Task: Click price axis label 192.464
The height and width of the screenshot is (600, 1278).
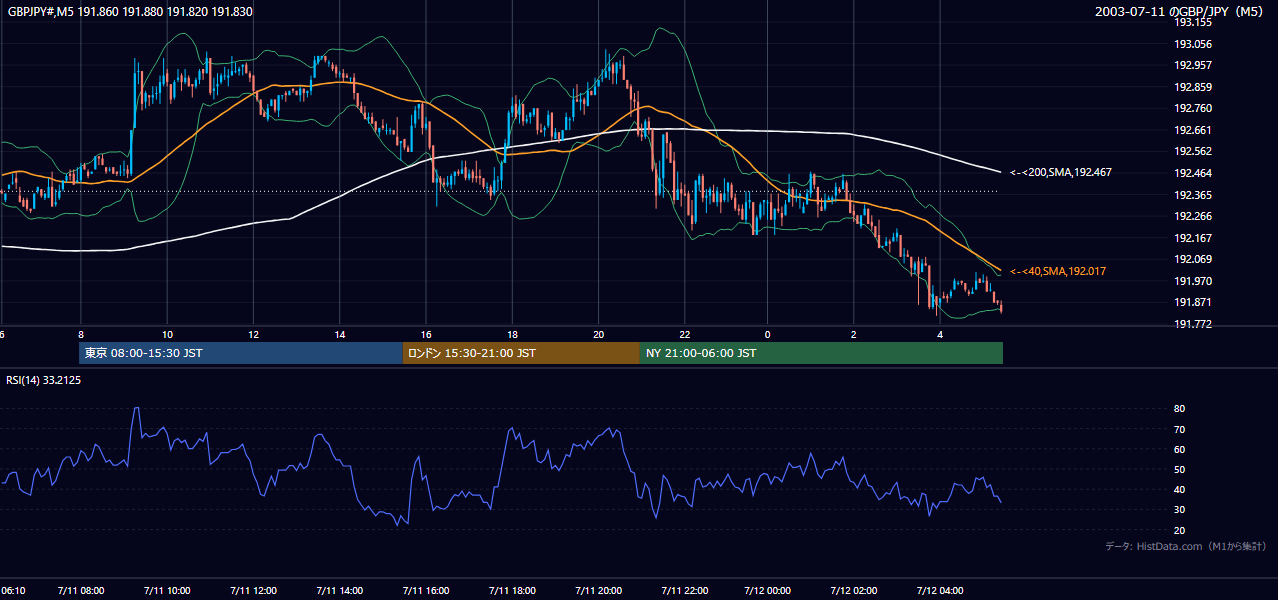Action: tap(1193, 173)
